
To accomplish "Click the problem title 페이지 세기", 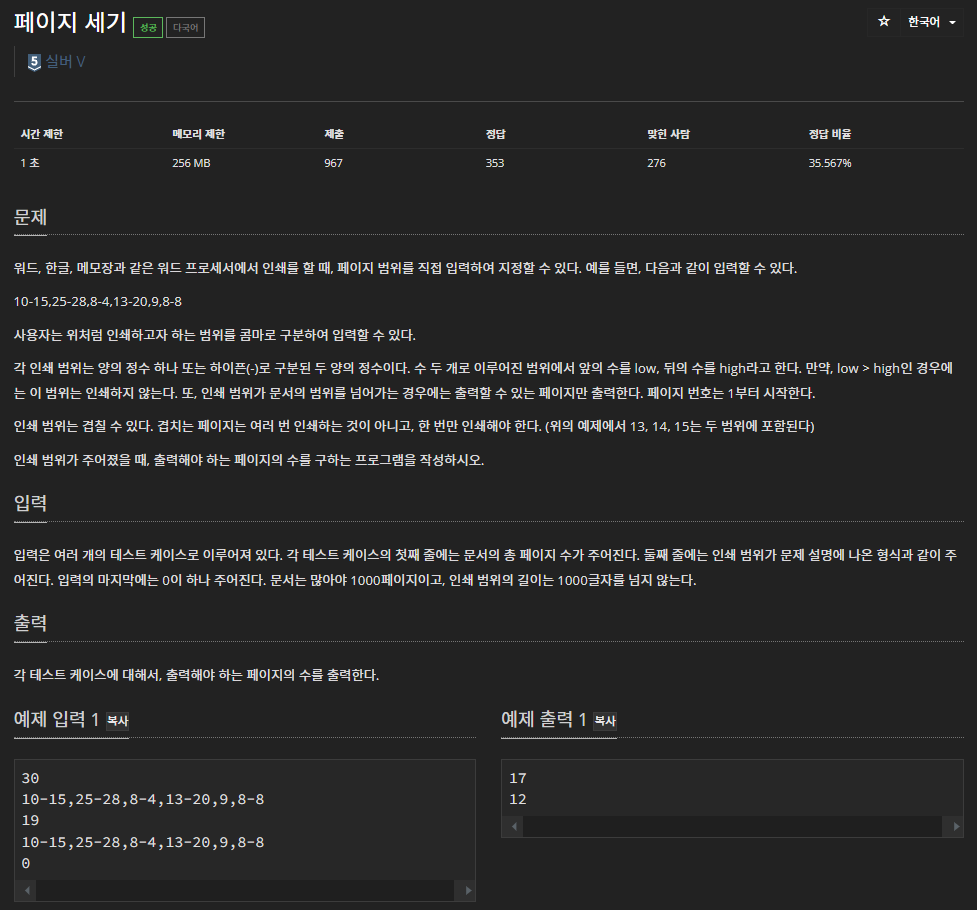I will (70, 22).
